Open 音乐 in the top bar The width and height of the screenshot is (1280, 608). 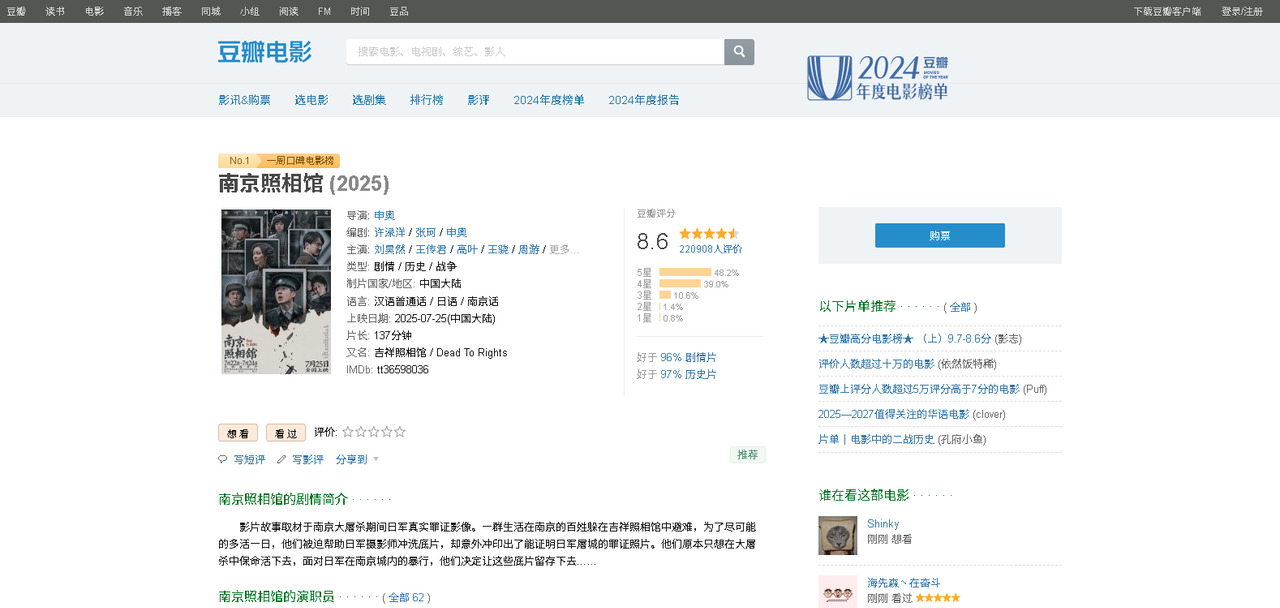coord(133,11)
